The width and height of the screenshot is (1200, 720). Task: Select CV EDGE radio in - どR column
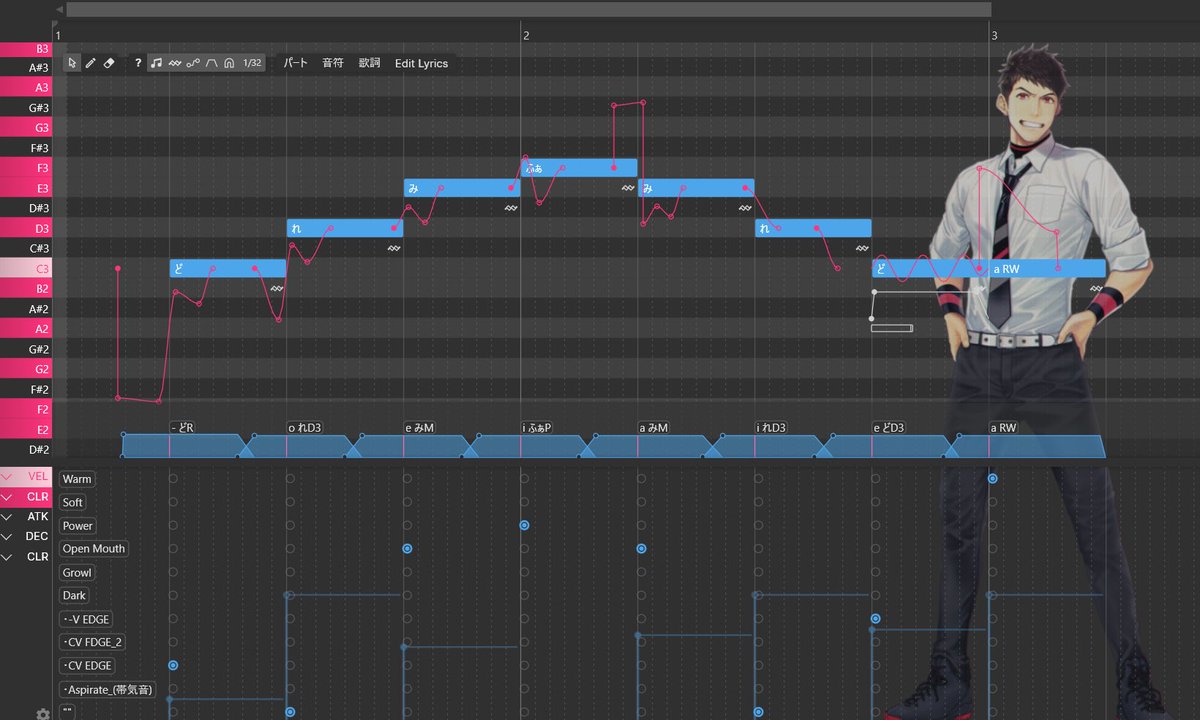click(173, 665)
